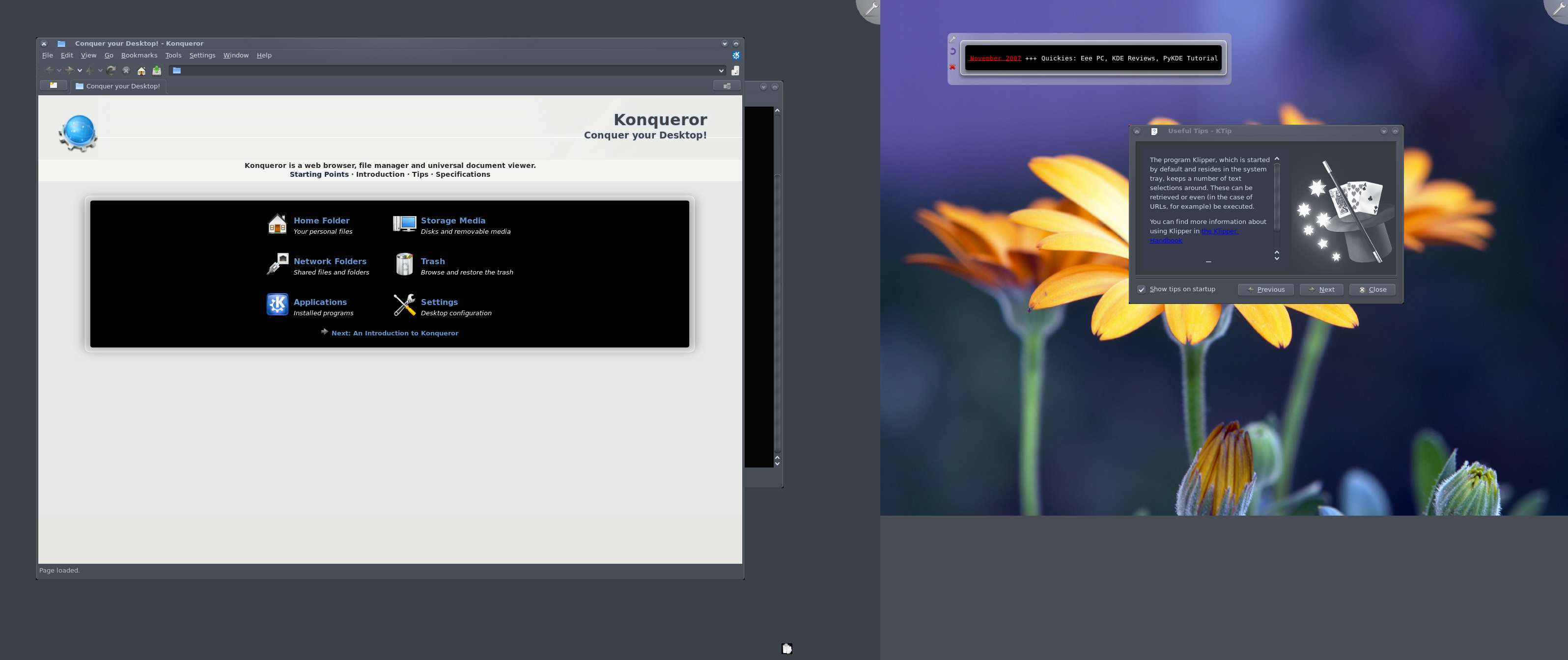Click November 2007 link in news ticker

995,58
